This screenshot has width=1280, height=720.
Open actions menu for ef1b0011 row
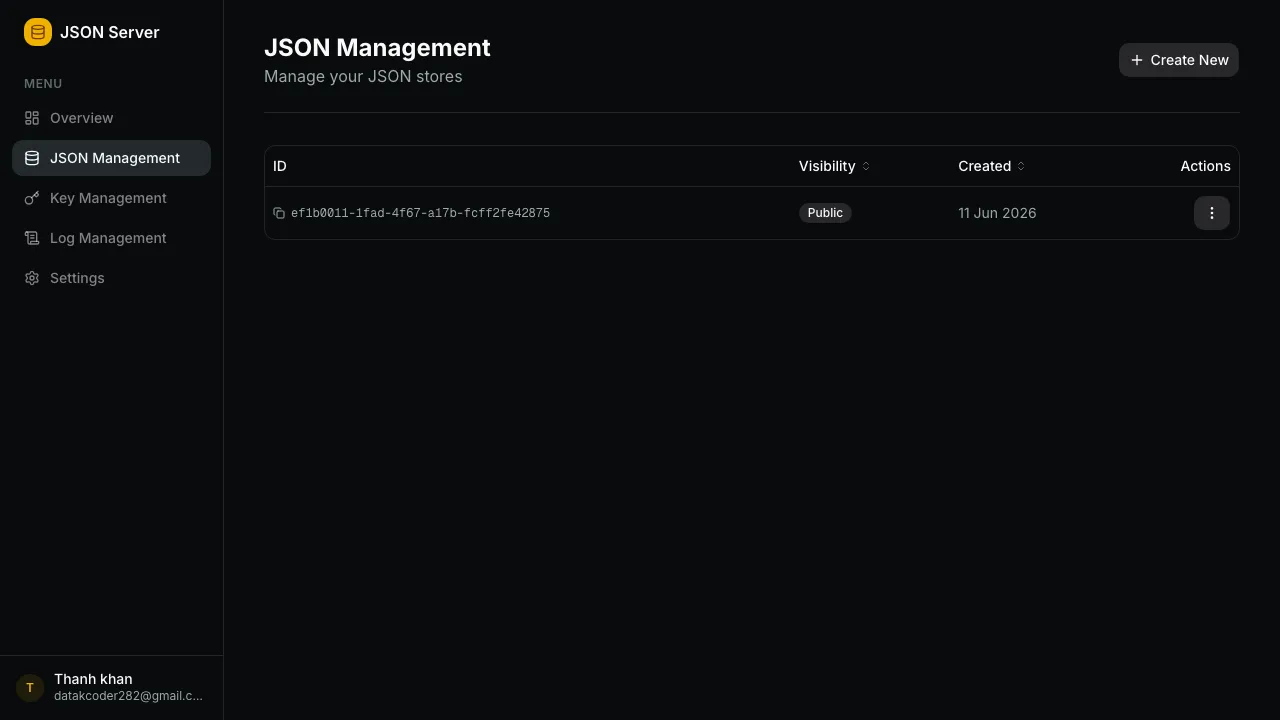[1212, 213]
